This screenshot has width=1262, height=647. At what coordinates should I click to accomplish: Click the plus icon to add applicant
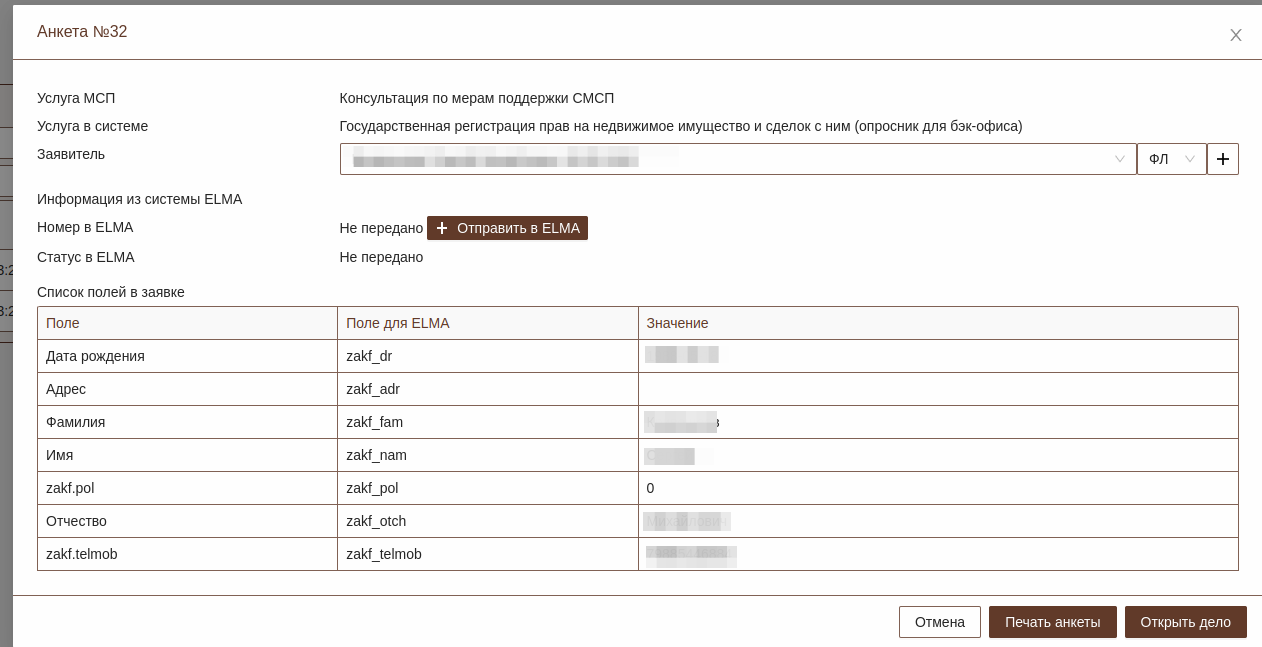click(x=1222, y=159)
